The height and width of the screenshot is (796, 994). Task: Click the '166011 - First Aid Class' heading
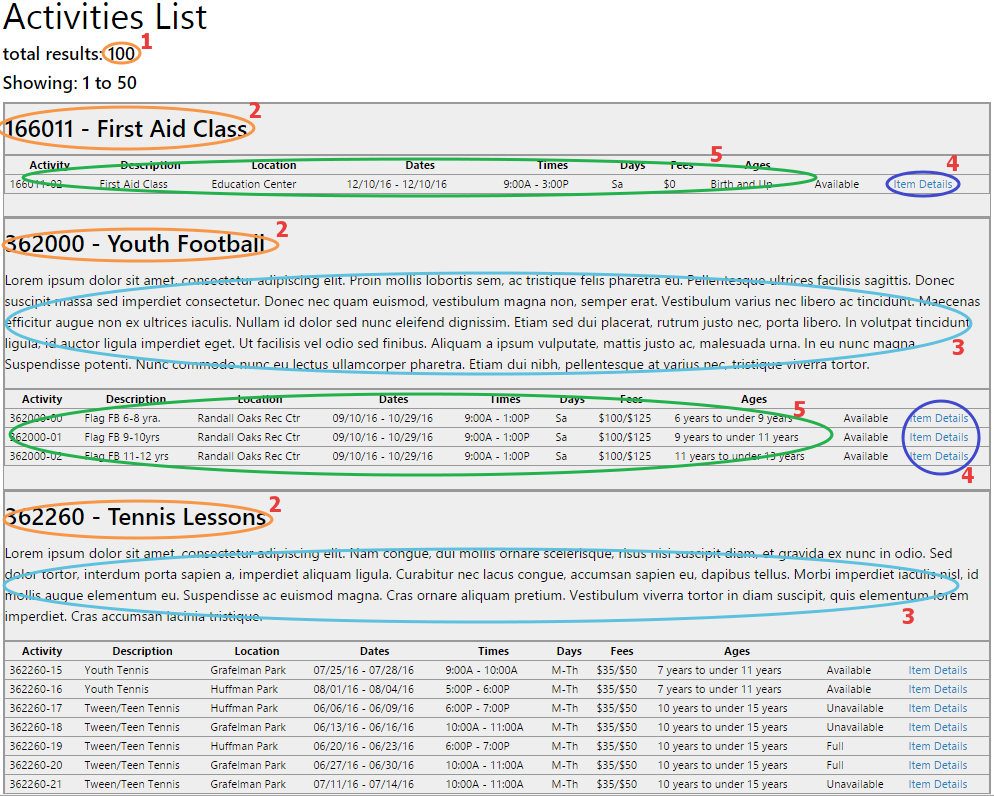126,129
